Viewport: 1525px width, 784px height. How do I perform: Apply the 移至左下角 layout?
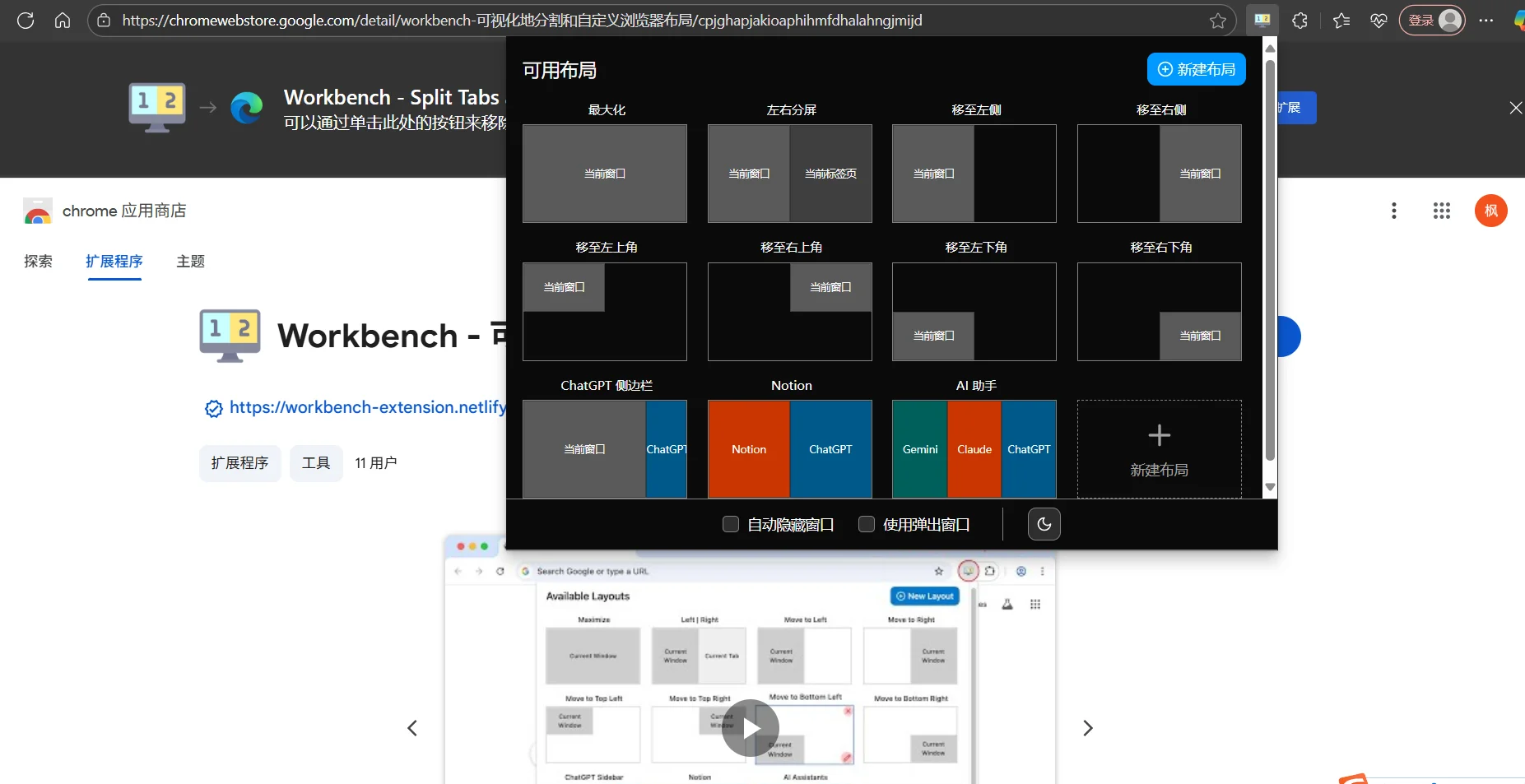[974, 312]
